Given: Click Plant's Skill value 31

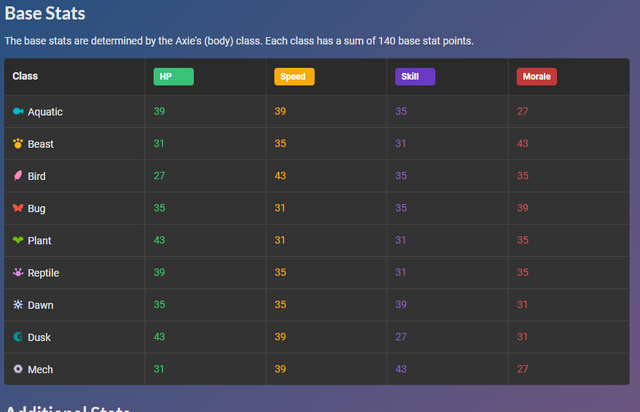Looking at the screenshot, I should (x=401, y=240).
